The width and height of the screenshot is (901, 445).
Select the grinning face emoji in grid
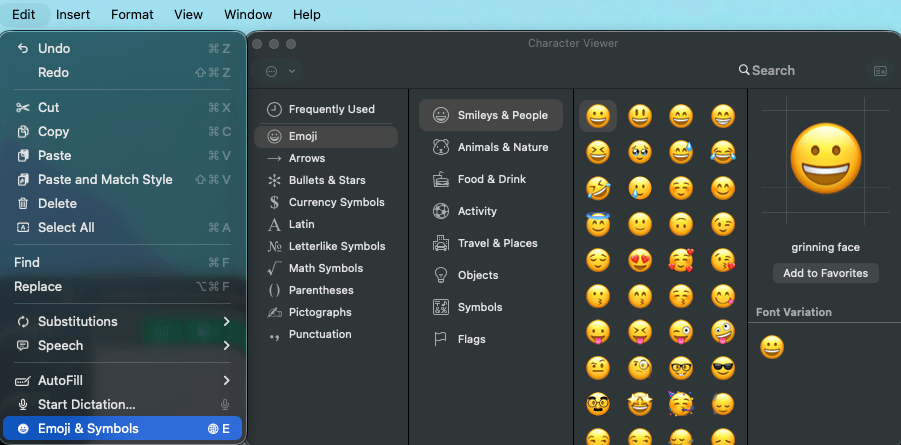click(x=598, y=117)
